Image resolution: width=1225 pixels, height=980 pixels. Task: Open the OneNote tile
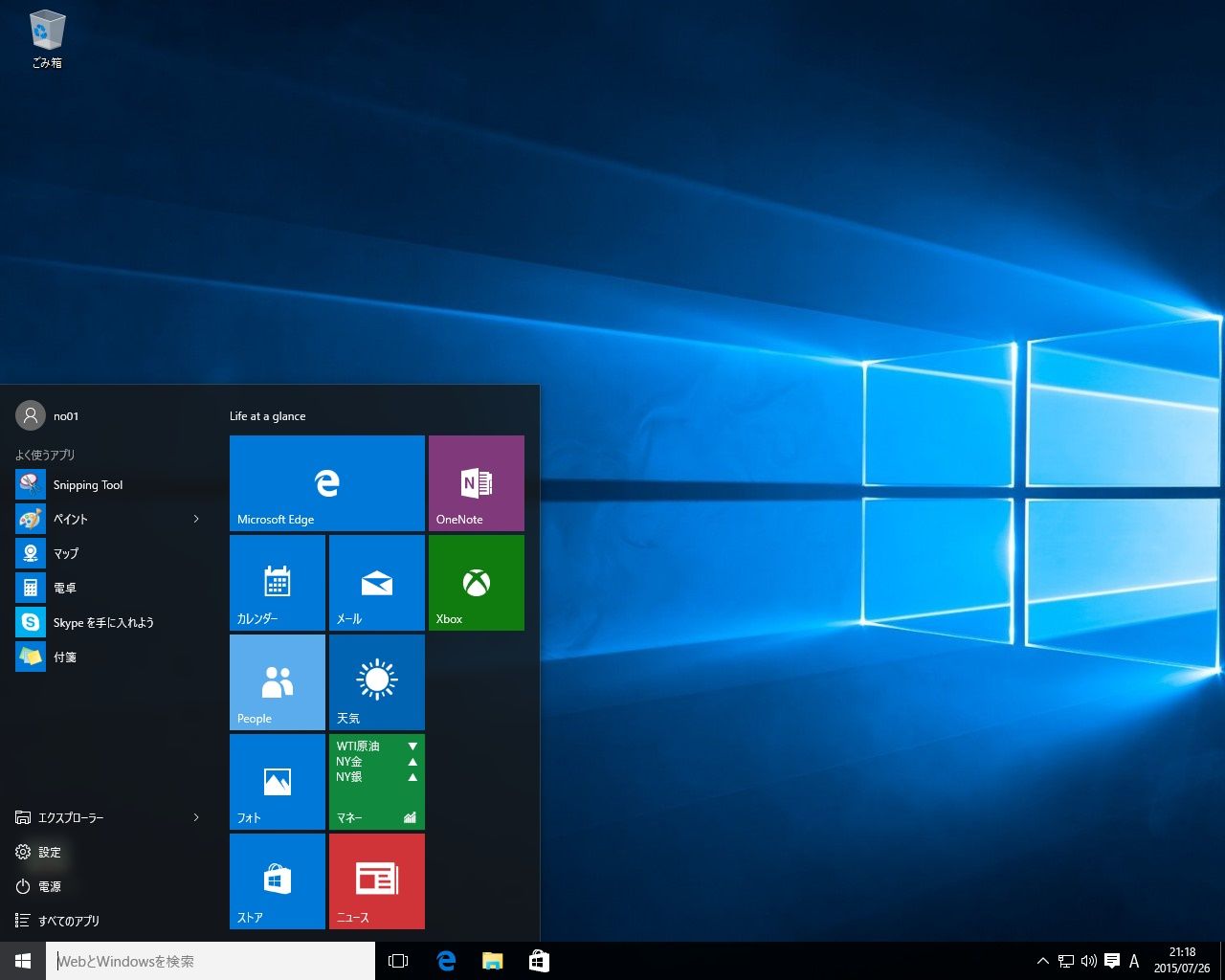click(477, 483)
